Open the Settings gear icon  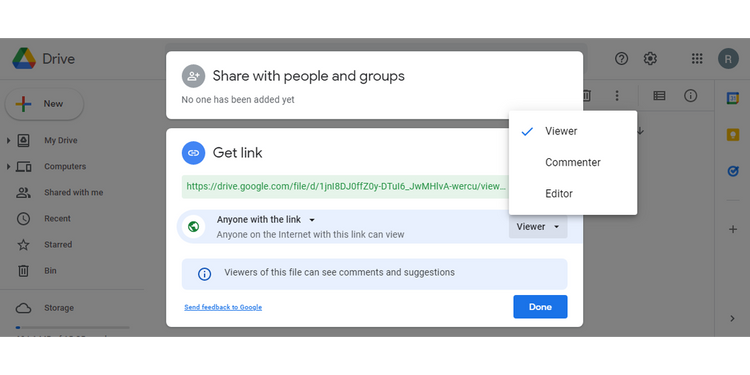[650, 59]
